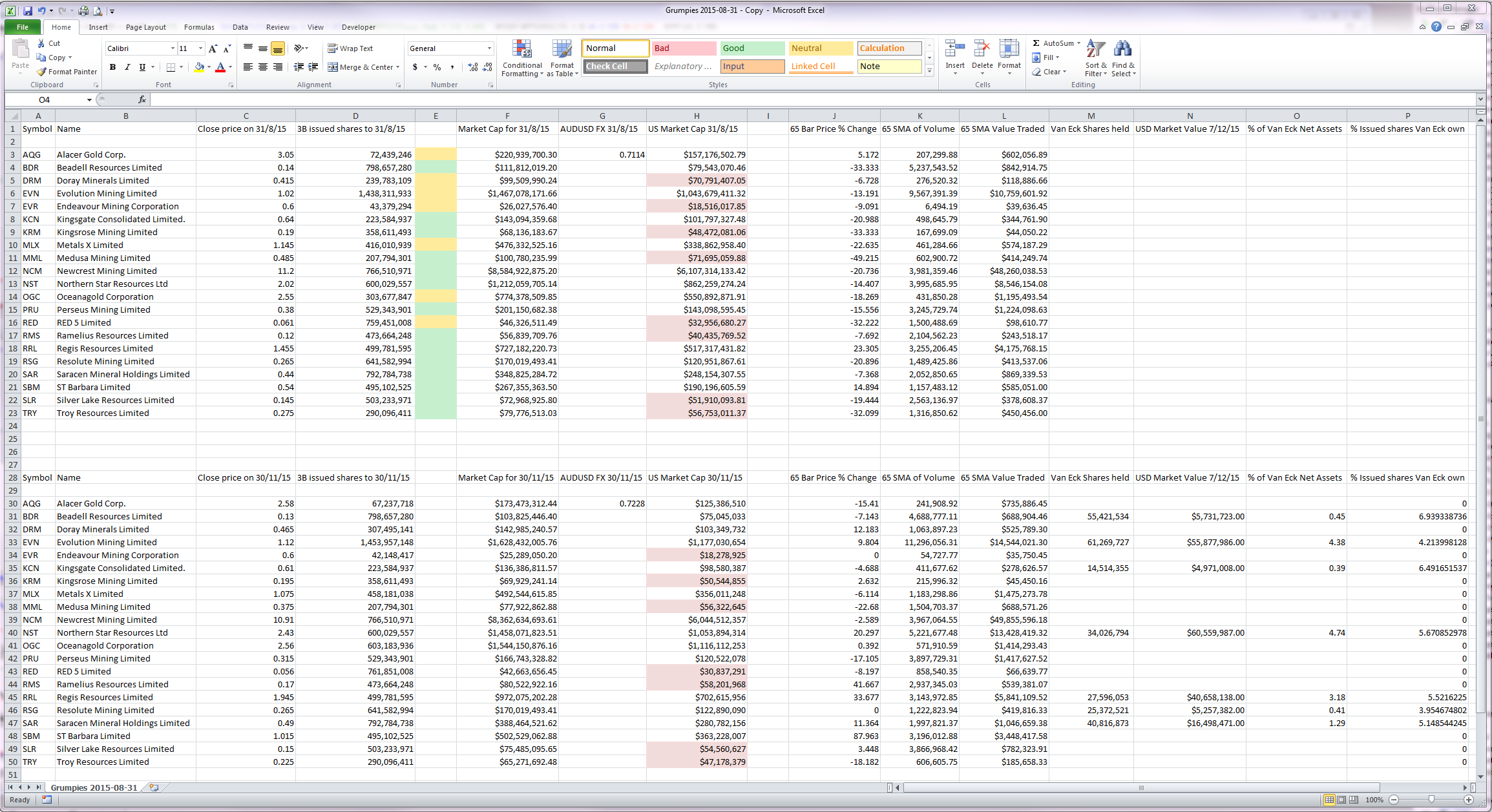Click the Format Painter brush icon

(x=42, y=72)
